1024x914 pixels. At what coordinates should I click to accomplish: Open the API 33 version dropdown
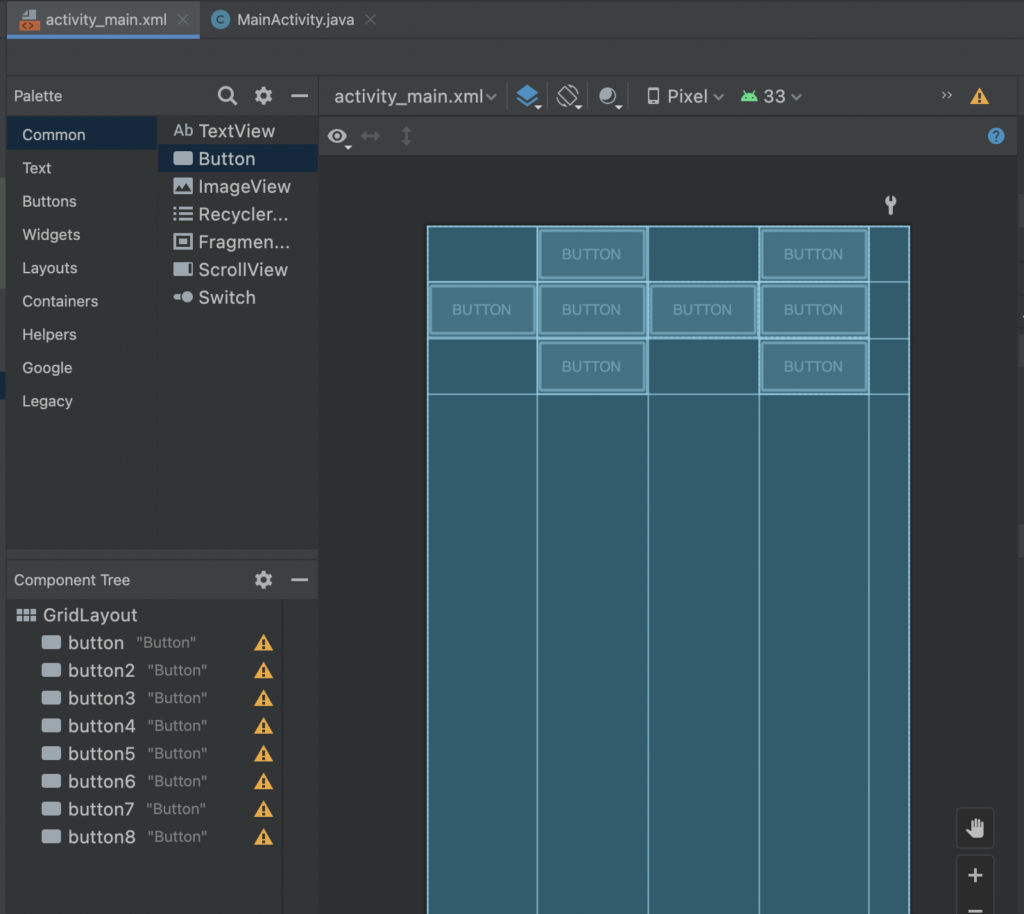(769, 96)
